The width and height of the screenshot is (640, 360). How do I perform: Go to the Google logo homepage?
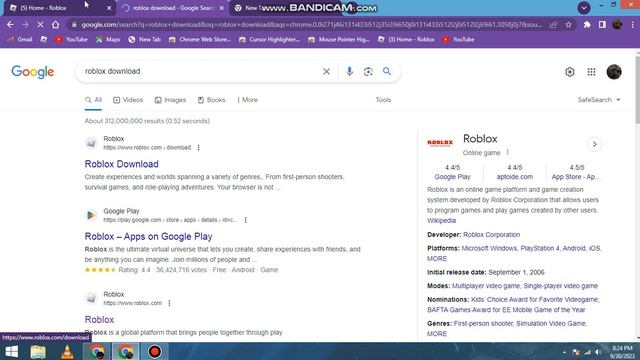(x=33, y=72)
